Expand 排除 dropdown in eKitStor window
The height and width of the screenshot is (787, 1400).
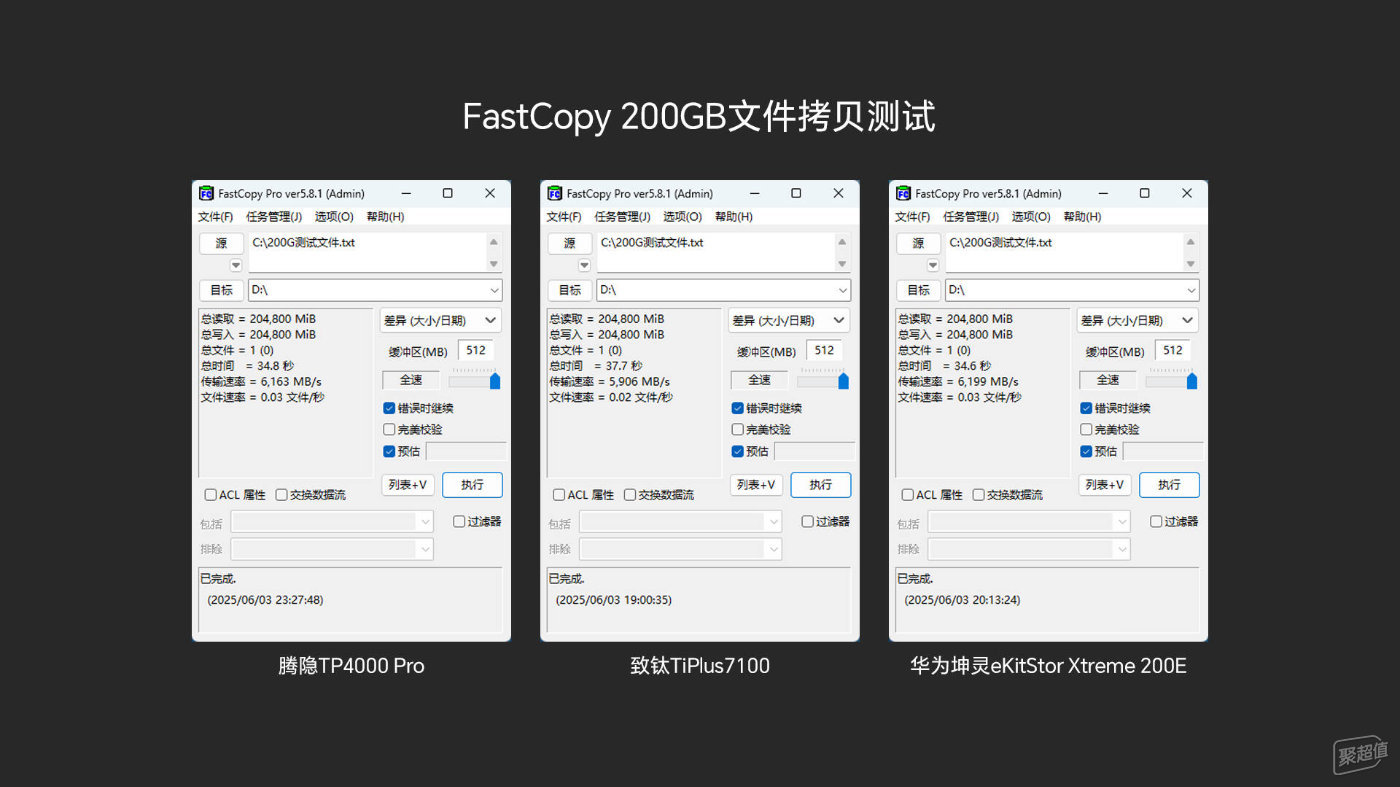(1121, 549)
